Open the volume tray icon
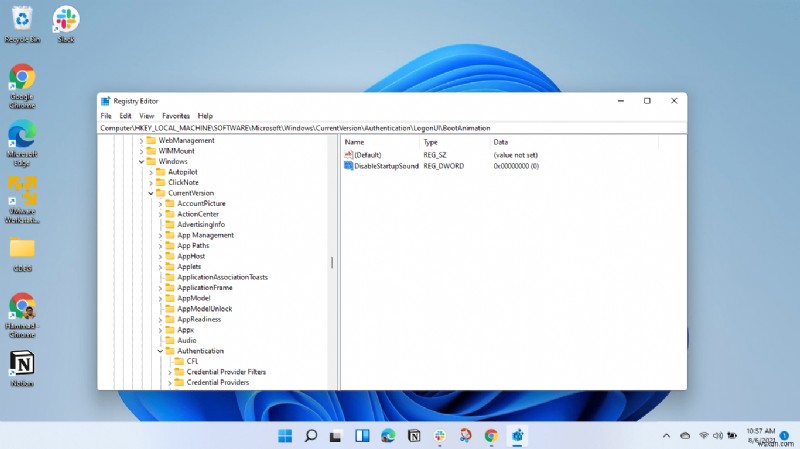The image size is (800, 449). click(x=717, y=436)
